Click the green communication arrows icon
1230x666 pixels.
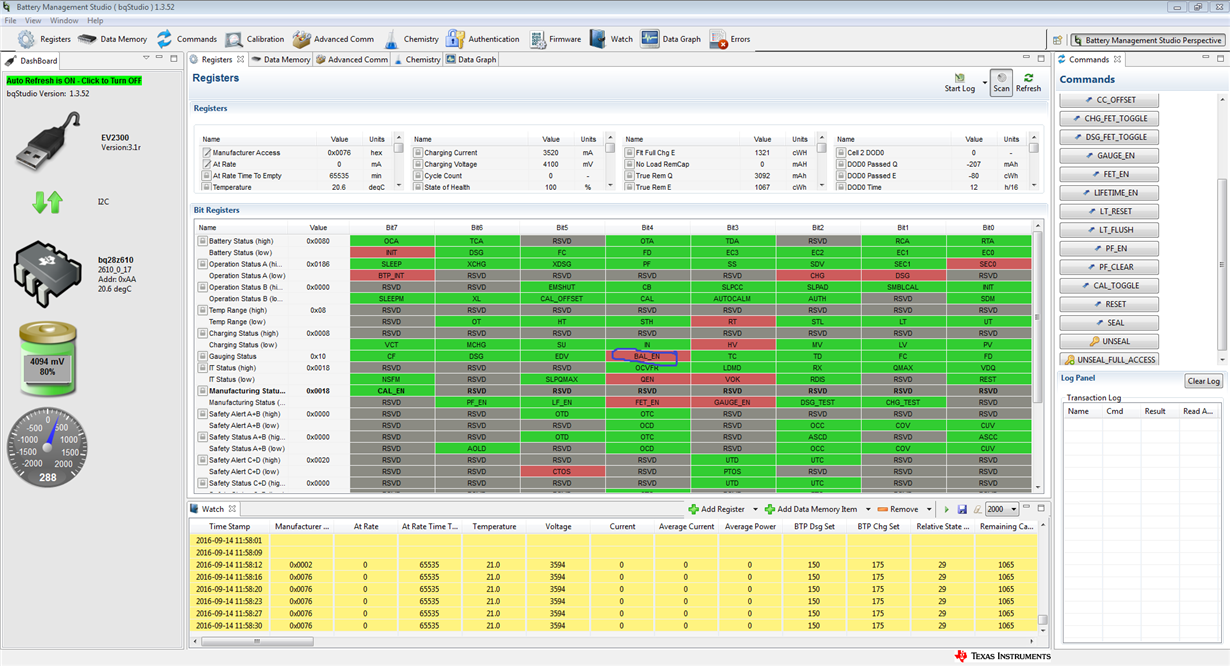tap(47, 202)
